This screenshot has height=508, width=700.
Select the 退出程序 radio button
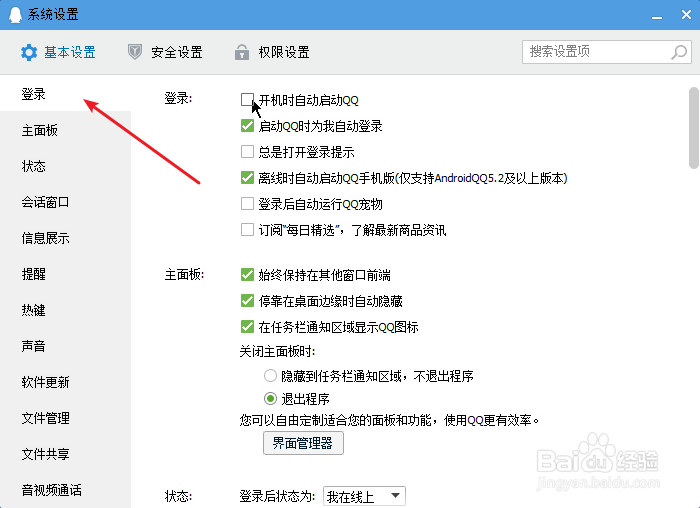coord(270,398)
